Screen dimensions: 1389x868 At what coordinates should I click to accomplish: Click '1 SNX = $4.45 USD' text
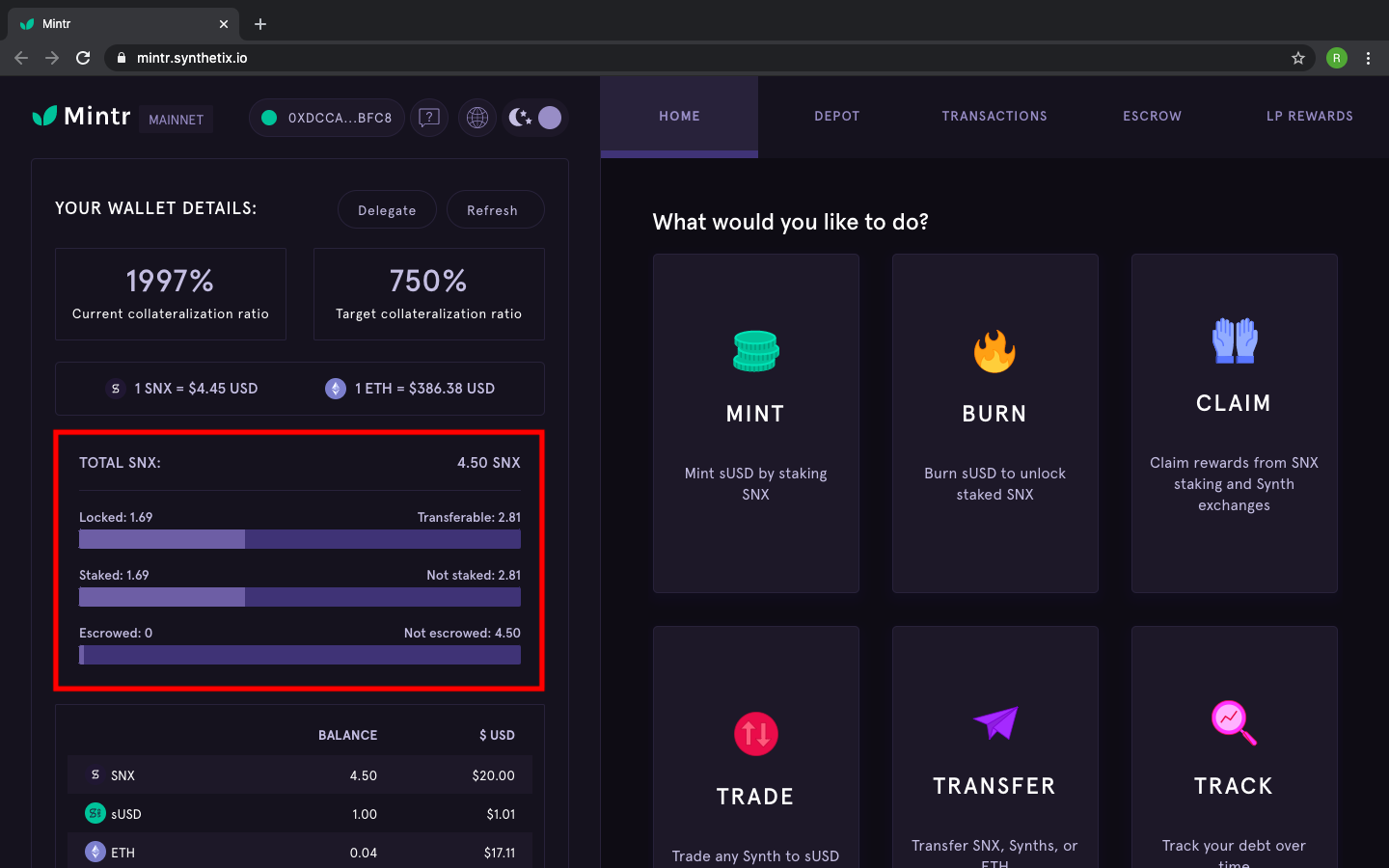pyautogui.click(x=197, y=389)
